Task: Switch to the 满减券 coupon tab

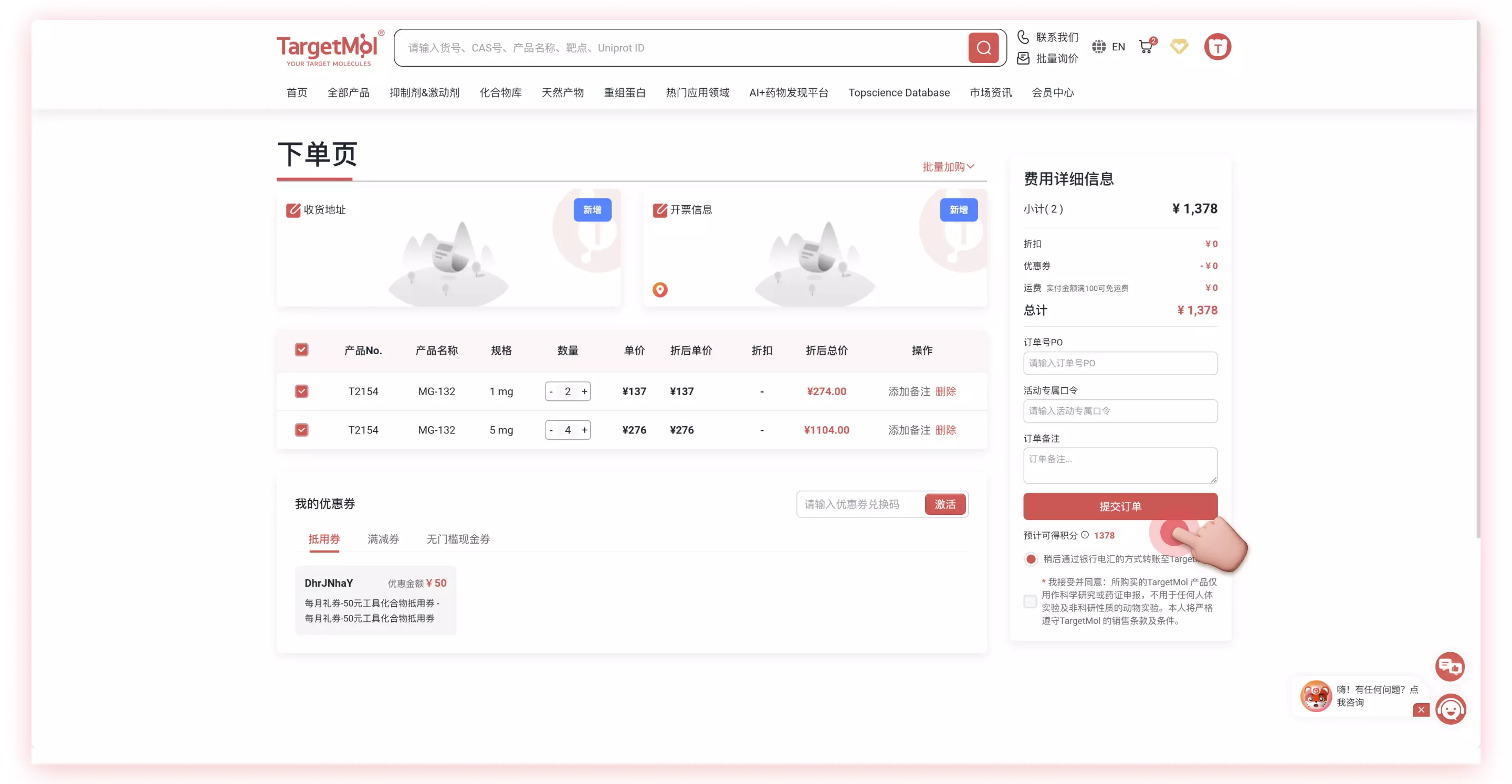Action: coord(383,539)
